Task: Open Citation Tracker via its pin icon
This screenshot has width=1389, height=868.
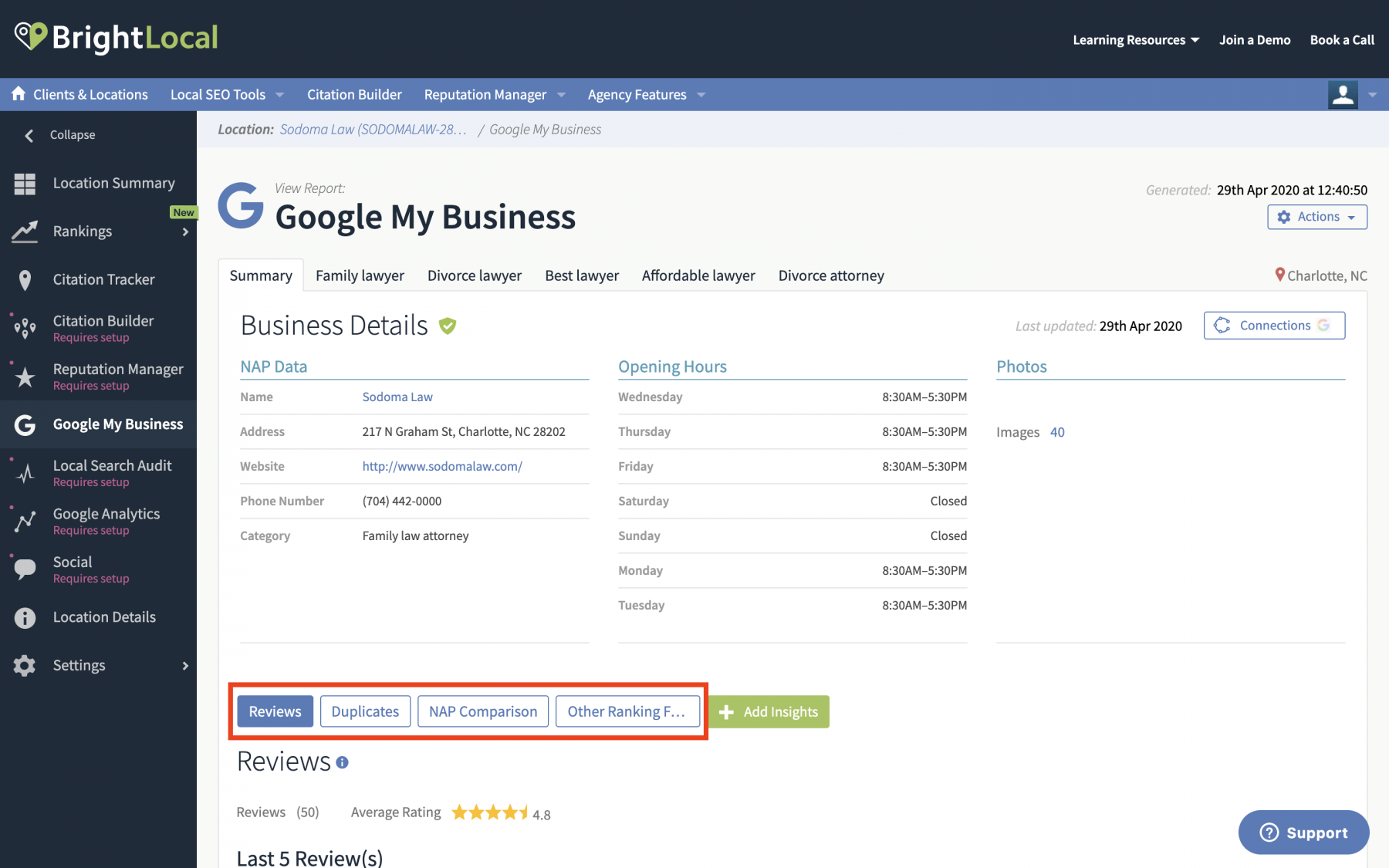Action: pos(25,279)
